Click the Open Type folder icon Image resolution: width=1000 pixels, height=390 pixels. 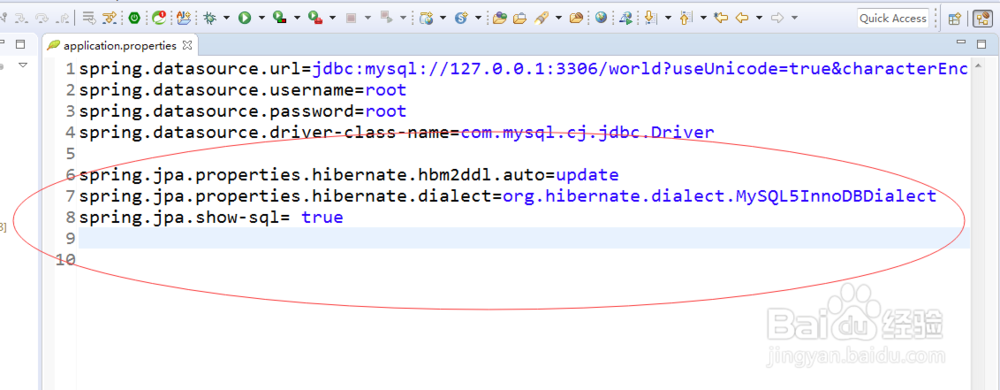(500, 18)
